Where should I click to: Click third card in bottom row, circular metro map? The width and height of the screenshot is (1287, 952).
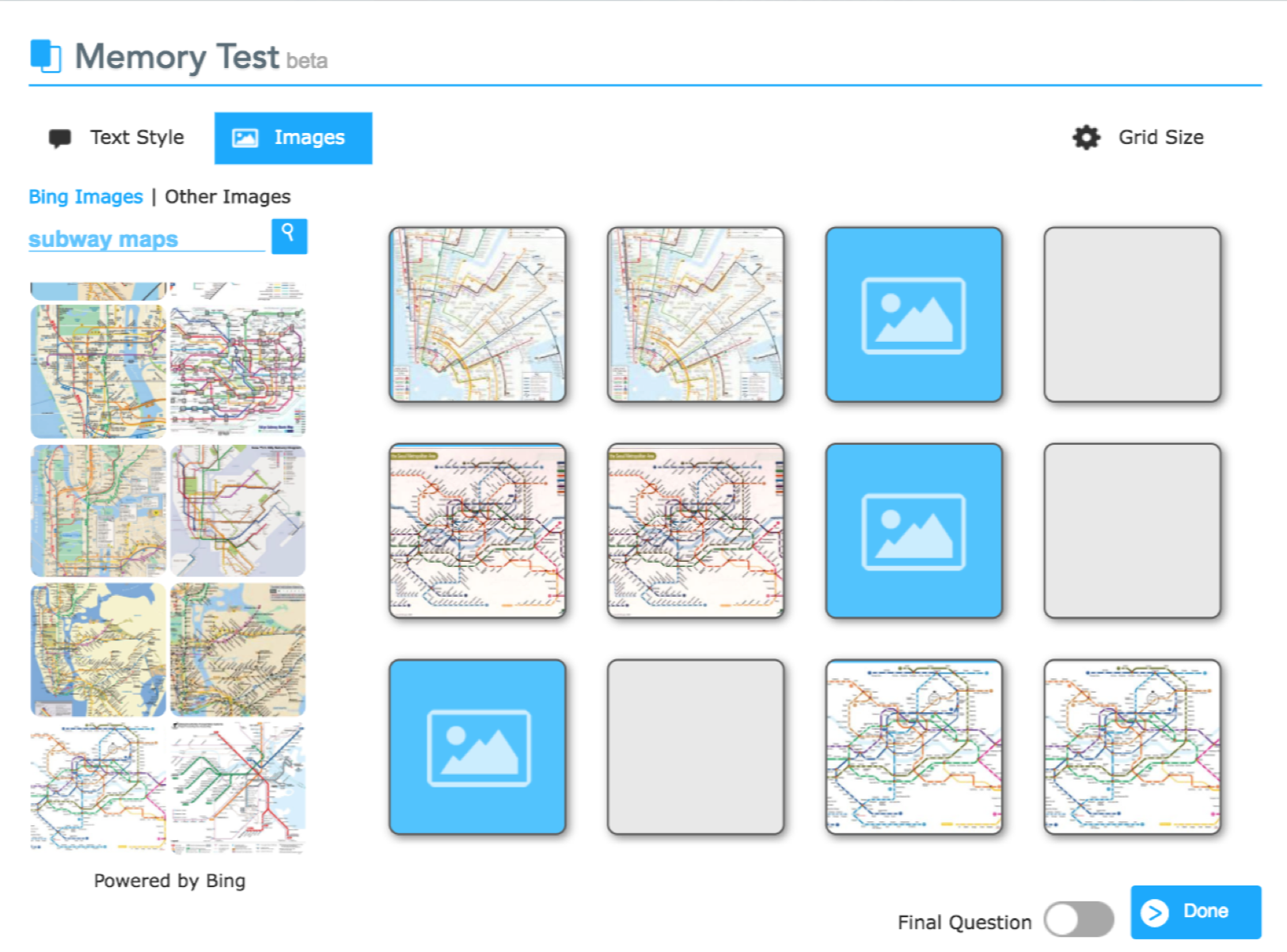pos(914,747)
